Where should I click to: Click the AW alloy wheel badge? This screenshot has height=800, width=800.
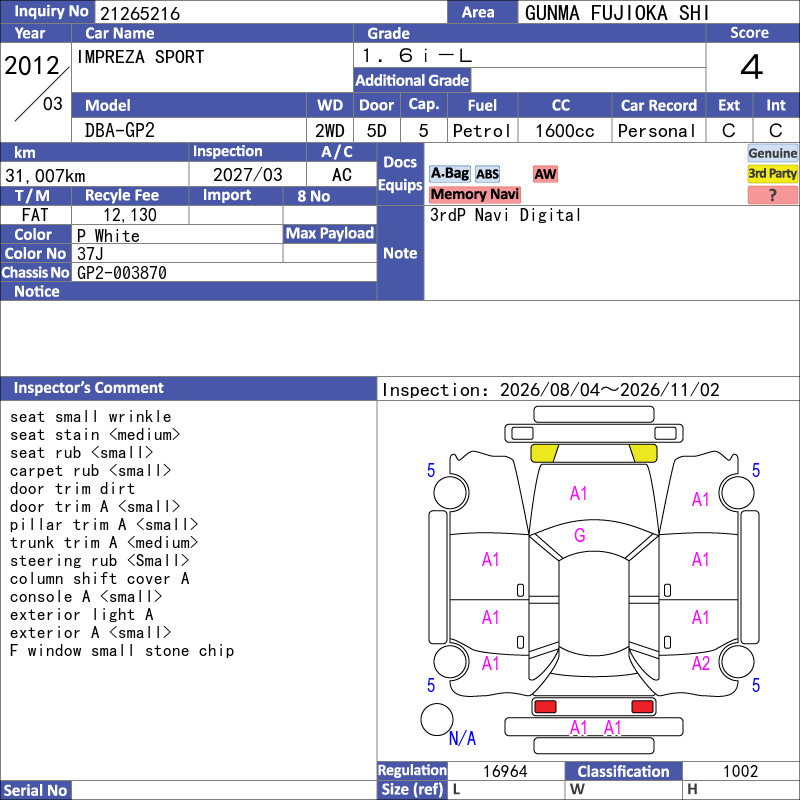point(545,174)
